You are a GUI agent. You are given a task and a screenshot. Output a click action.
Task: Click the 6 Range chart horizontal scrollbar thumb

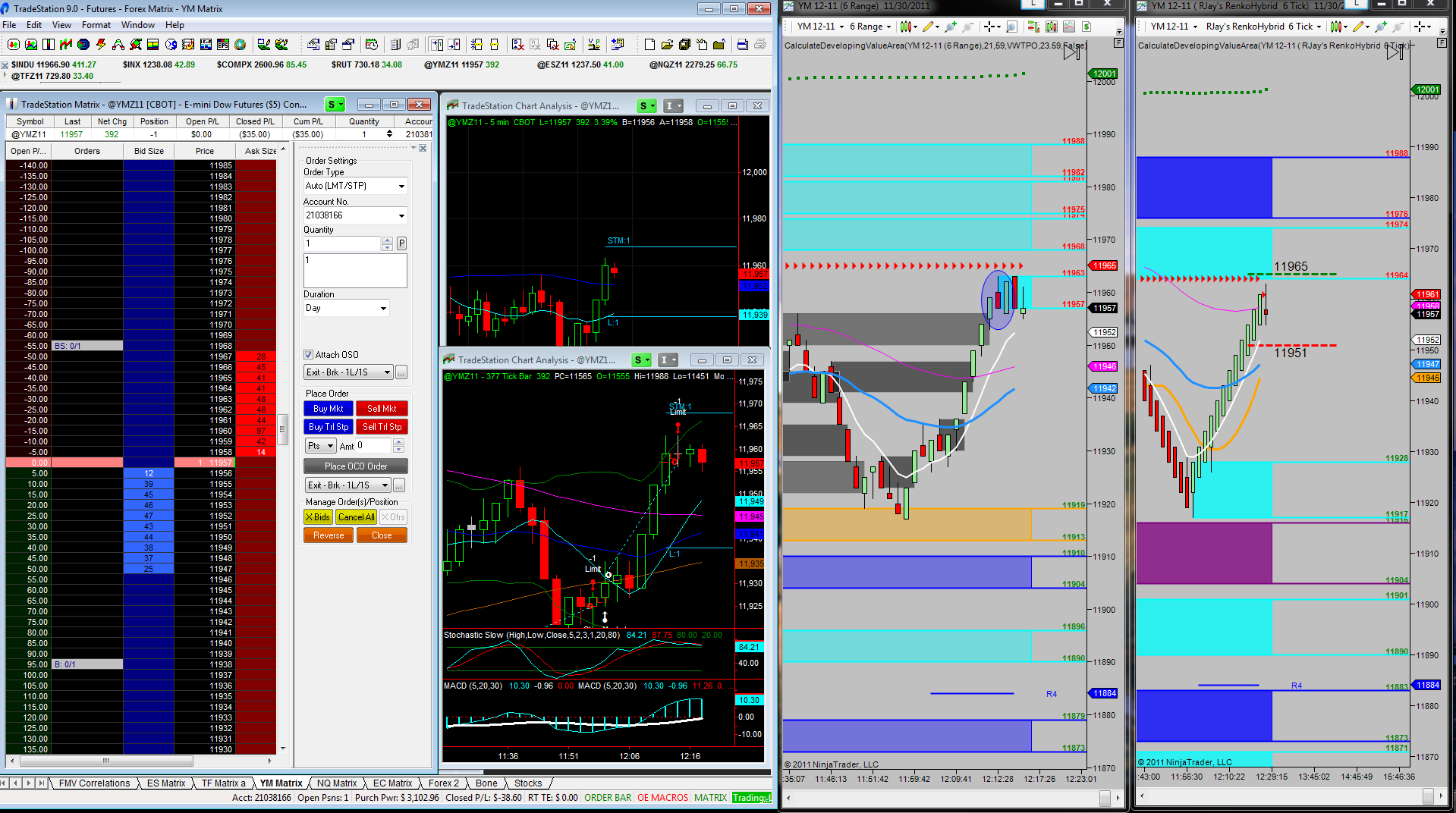pos(1105,798)
